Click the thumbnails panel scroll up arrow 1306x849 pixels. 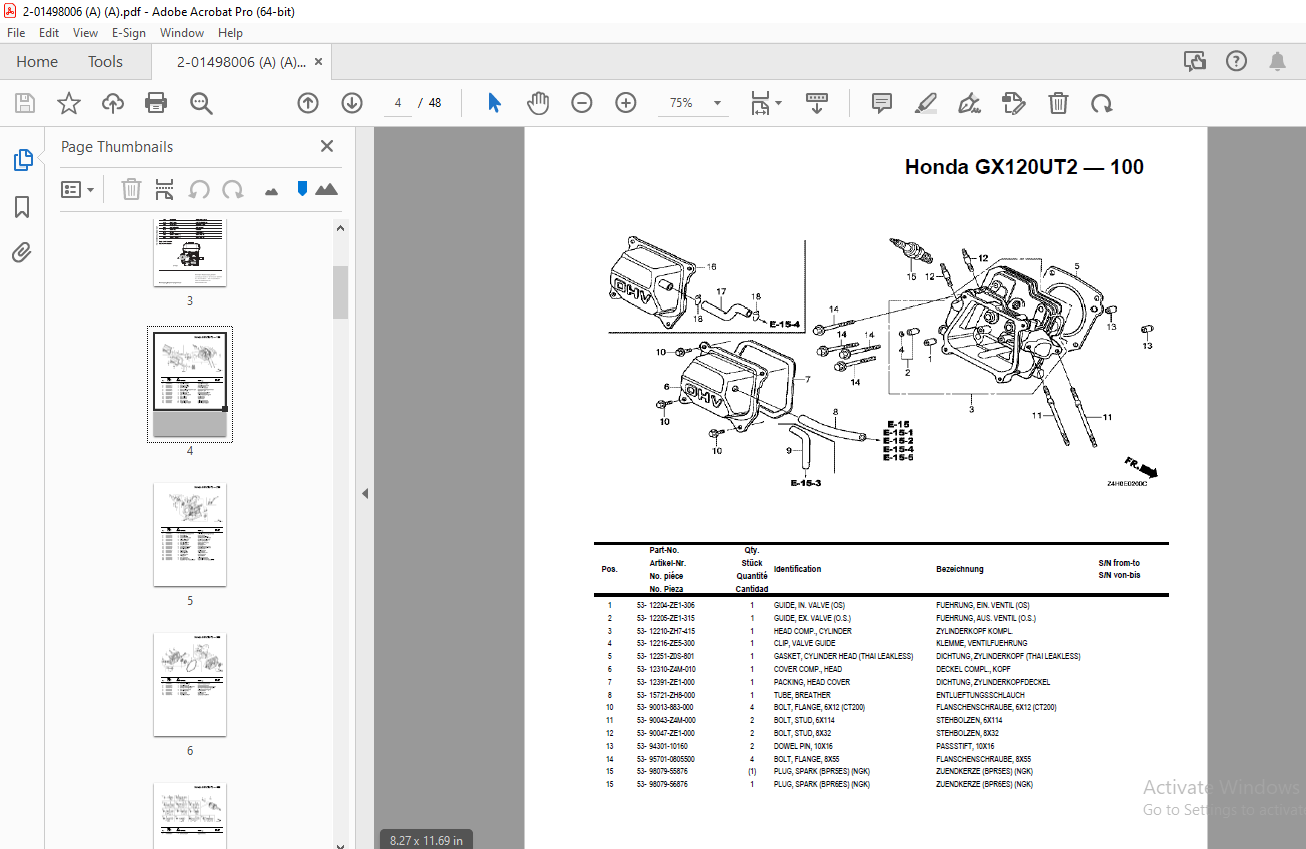[x=340, y=227]
